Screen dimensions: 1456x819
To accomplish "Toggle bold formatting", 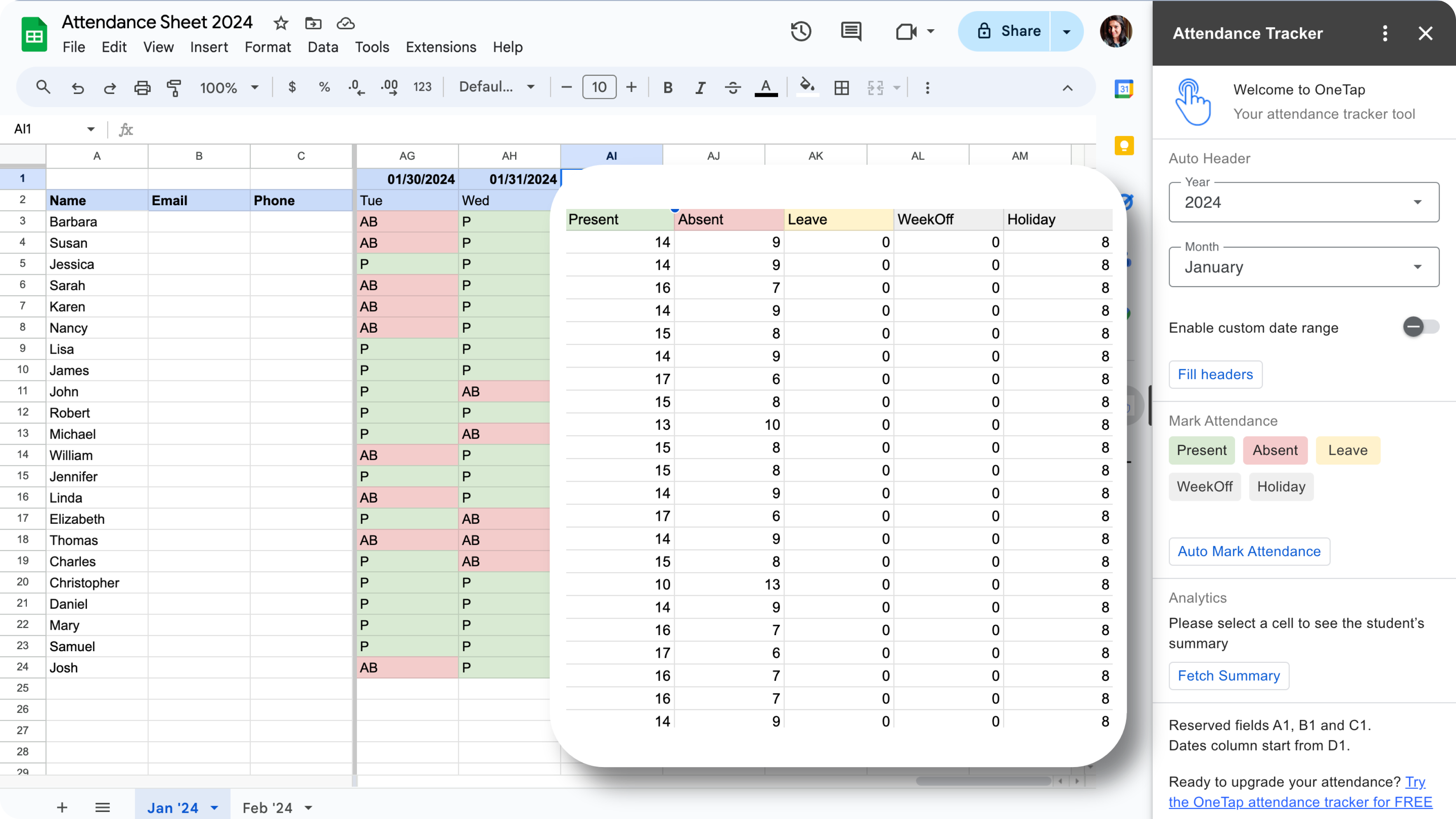I will coord(668,88).
